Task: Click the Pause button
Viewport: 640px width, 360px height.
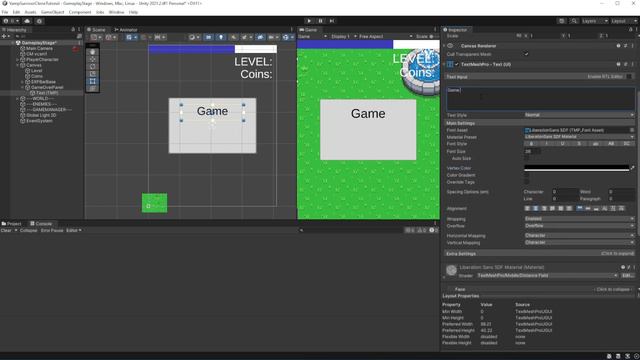Action: coord(320,21)
